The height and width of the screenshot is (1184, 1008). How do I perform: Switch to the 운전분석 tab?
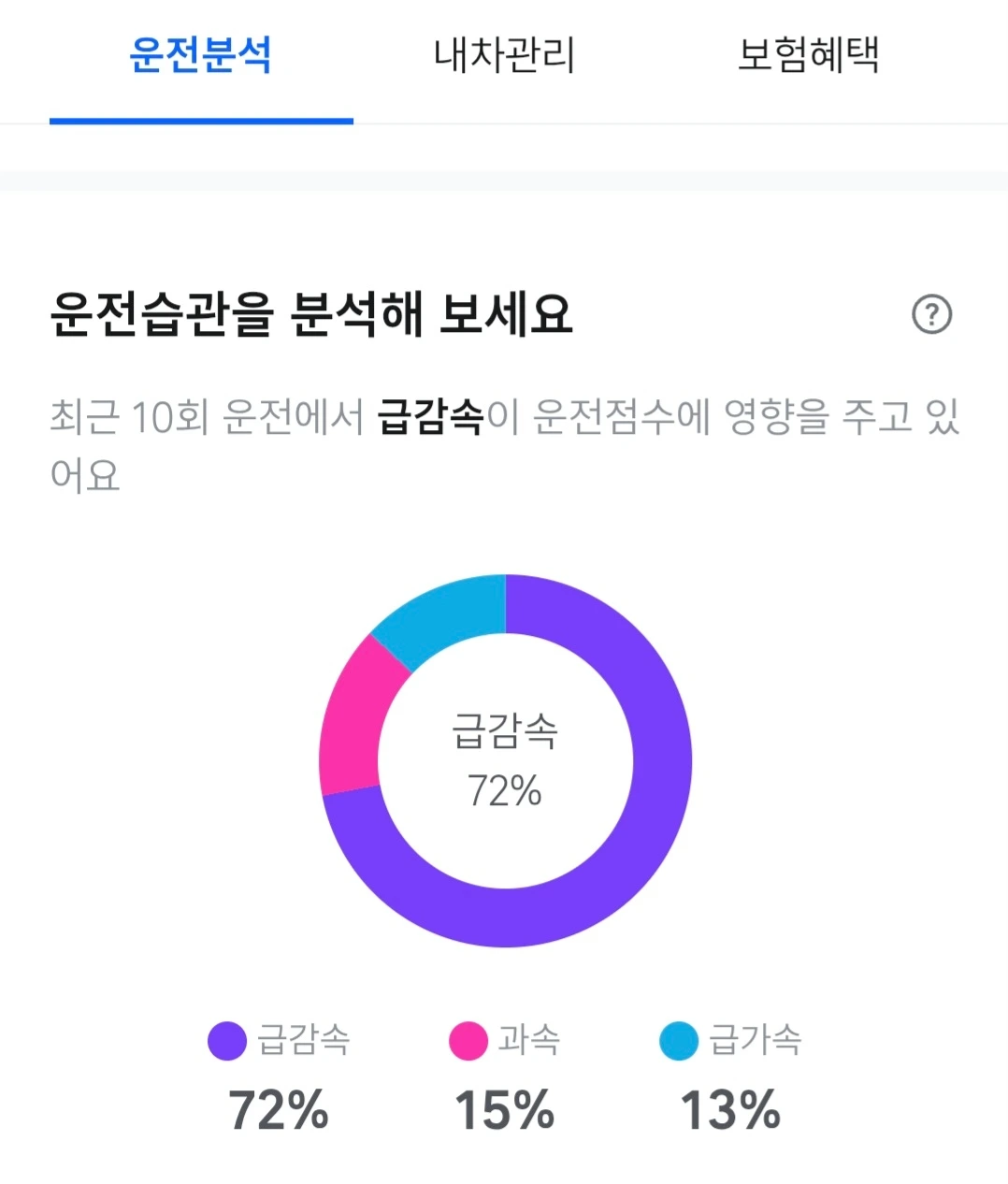tap(201, 55)
